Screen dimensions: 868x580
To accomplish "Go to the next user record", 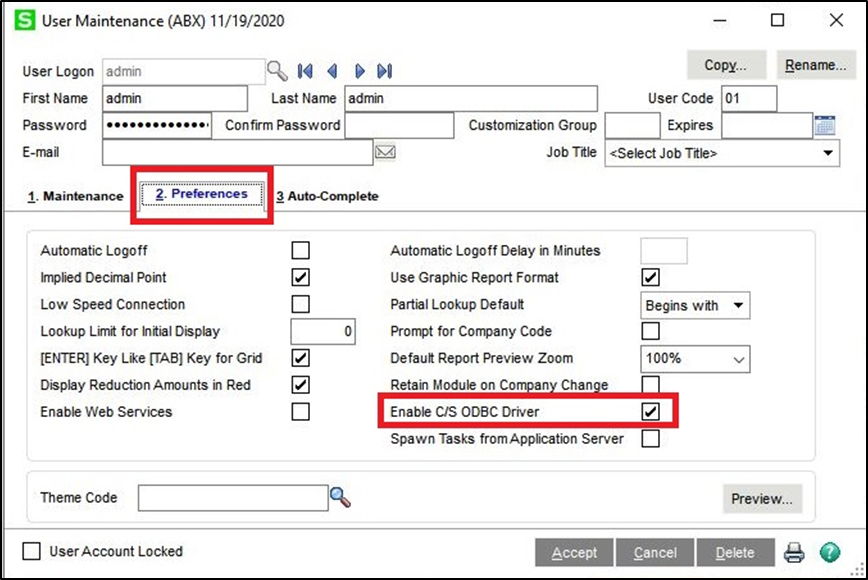I will click(x=359, y=71).
